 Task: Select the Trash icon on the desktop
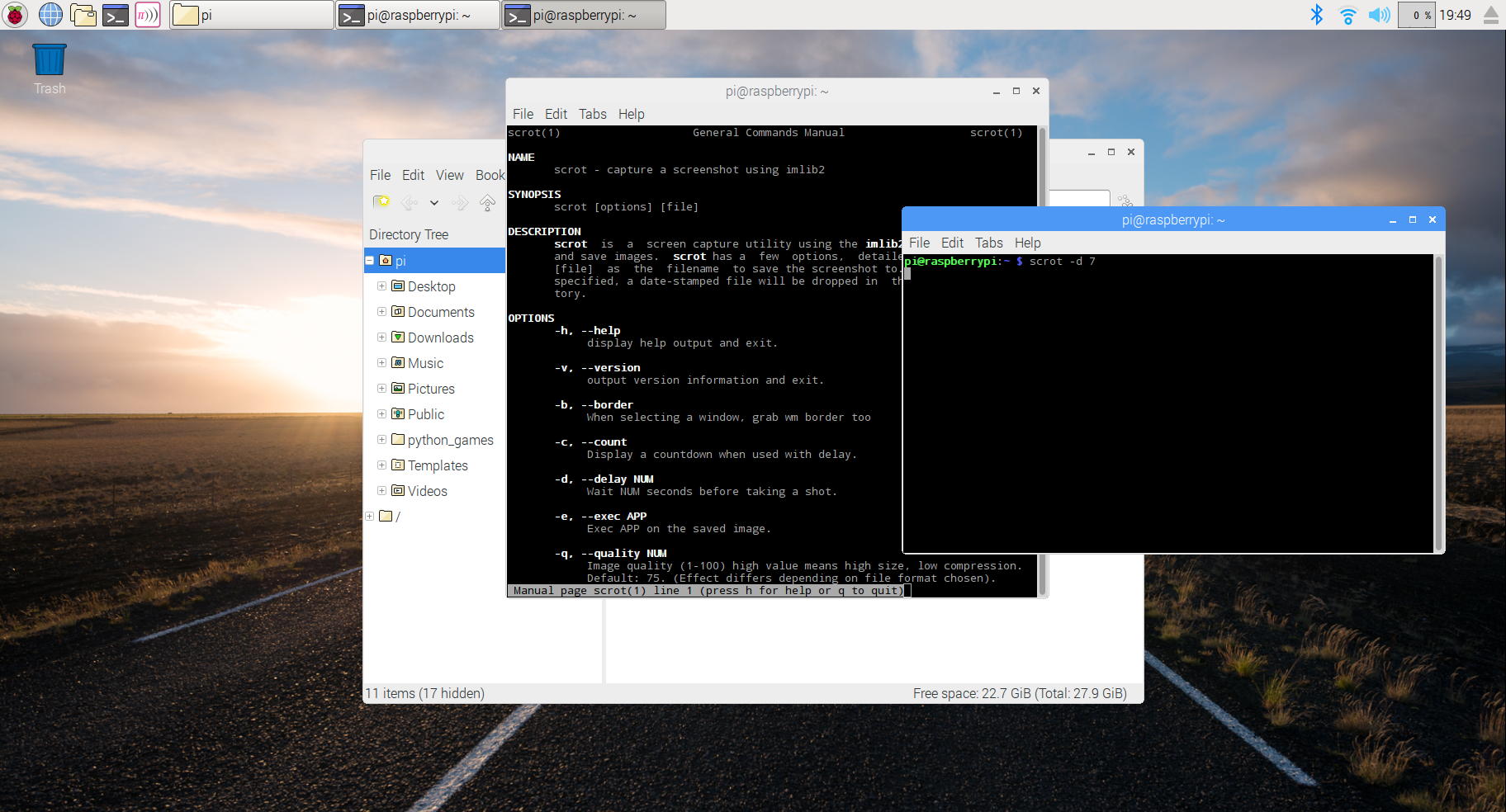coord(49,58)
